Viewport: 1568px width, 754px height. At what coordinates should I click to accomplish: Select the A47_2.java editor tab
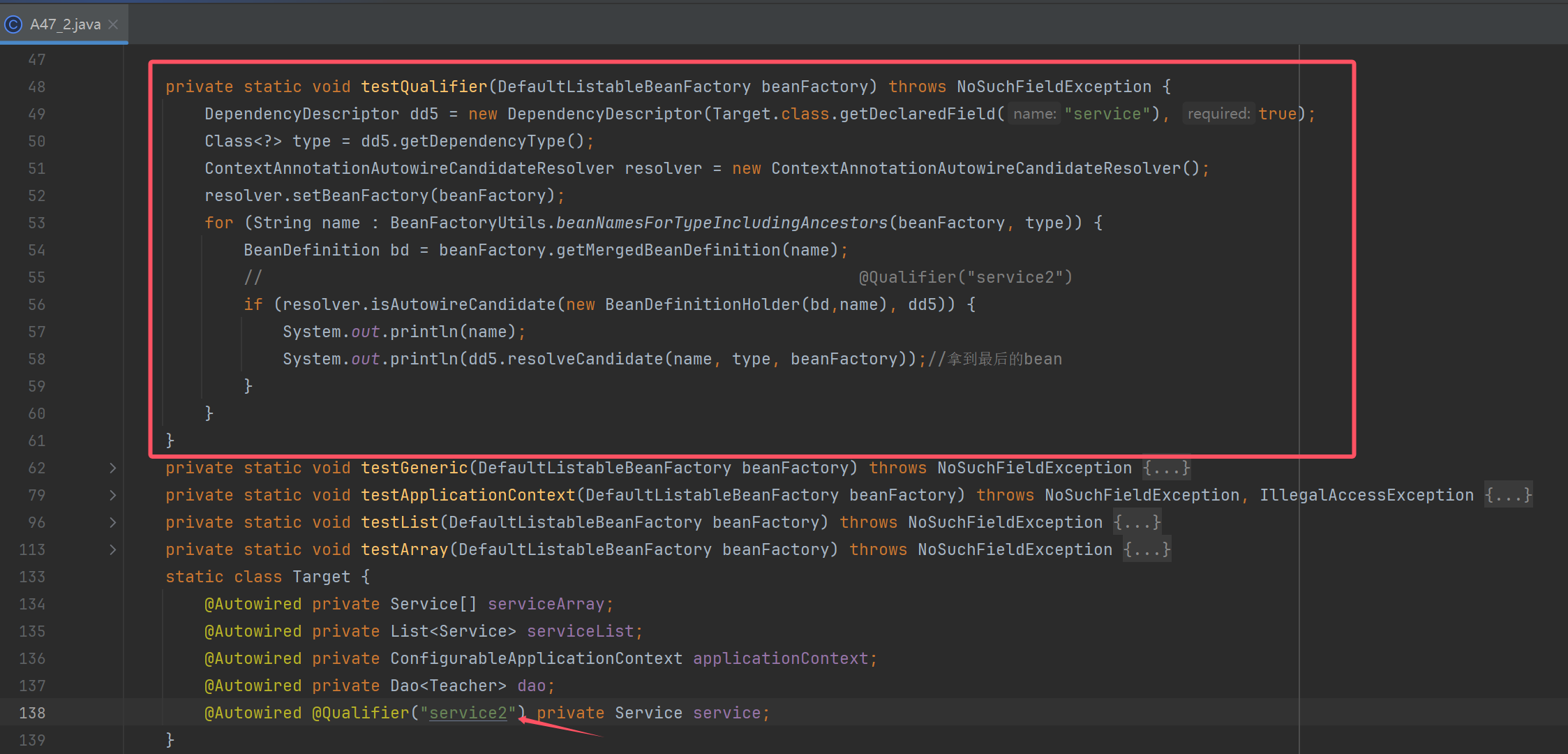point(64,24)
